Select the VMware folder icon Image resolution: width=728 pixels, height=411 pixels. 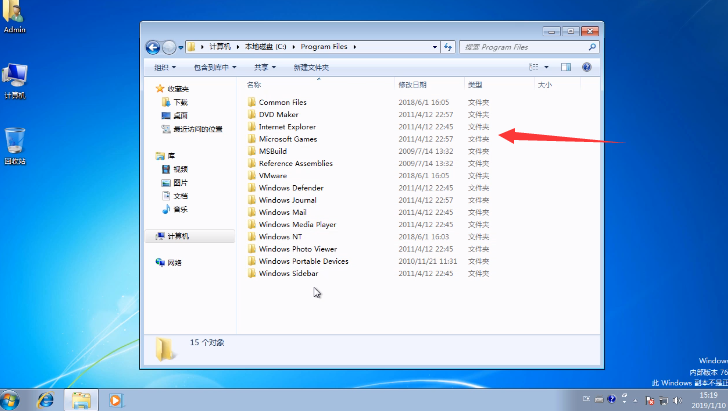252,176
